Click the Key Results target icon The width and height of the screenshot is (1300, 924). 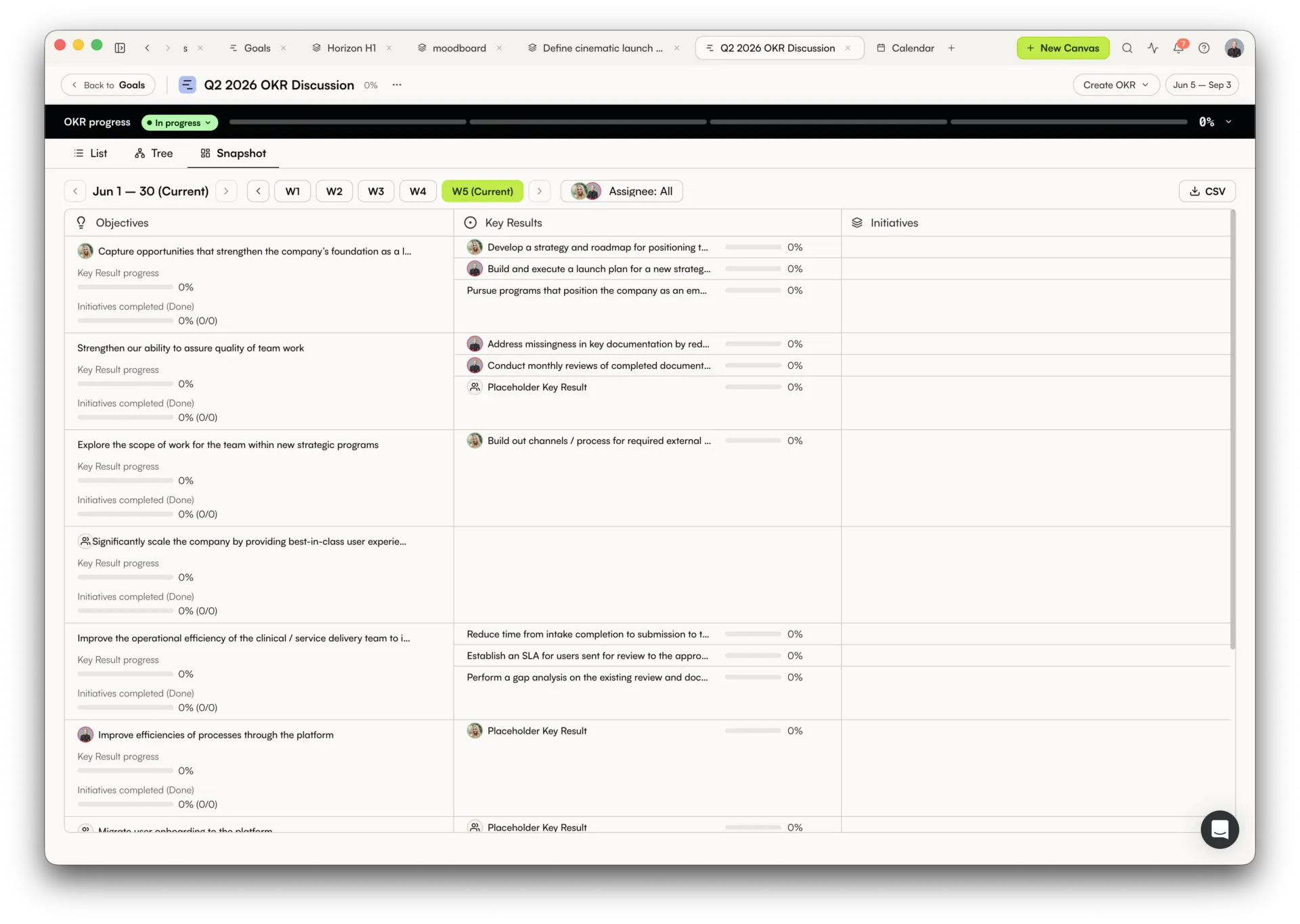tap(471, 223)
